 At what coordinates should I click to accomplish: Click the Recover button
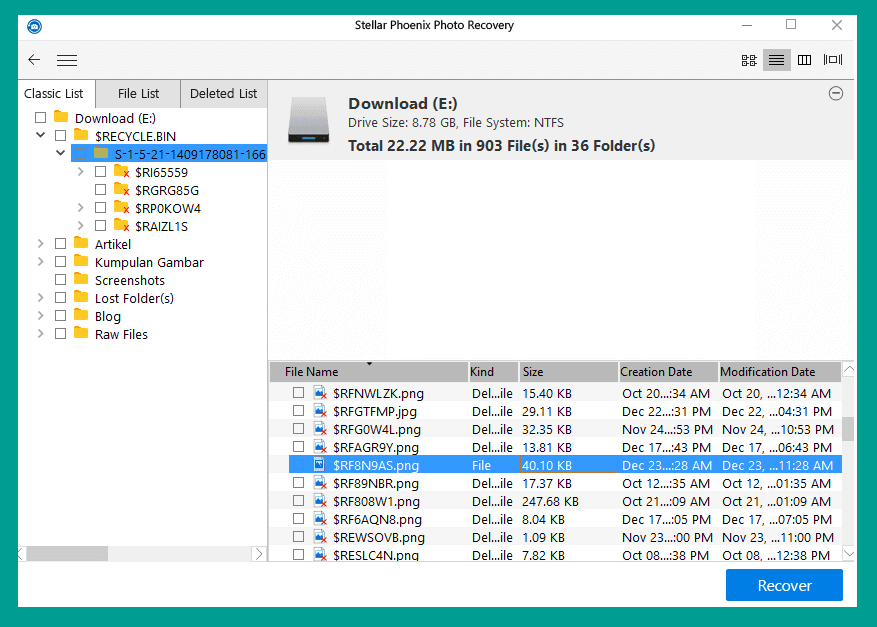tap(784, 585)
